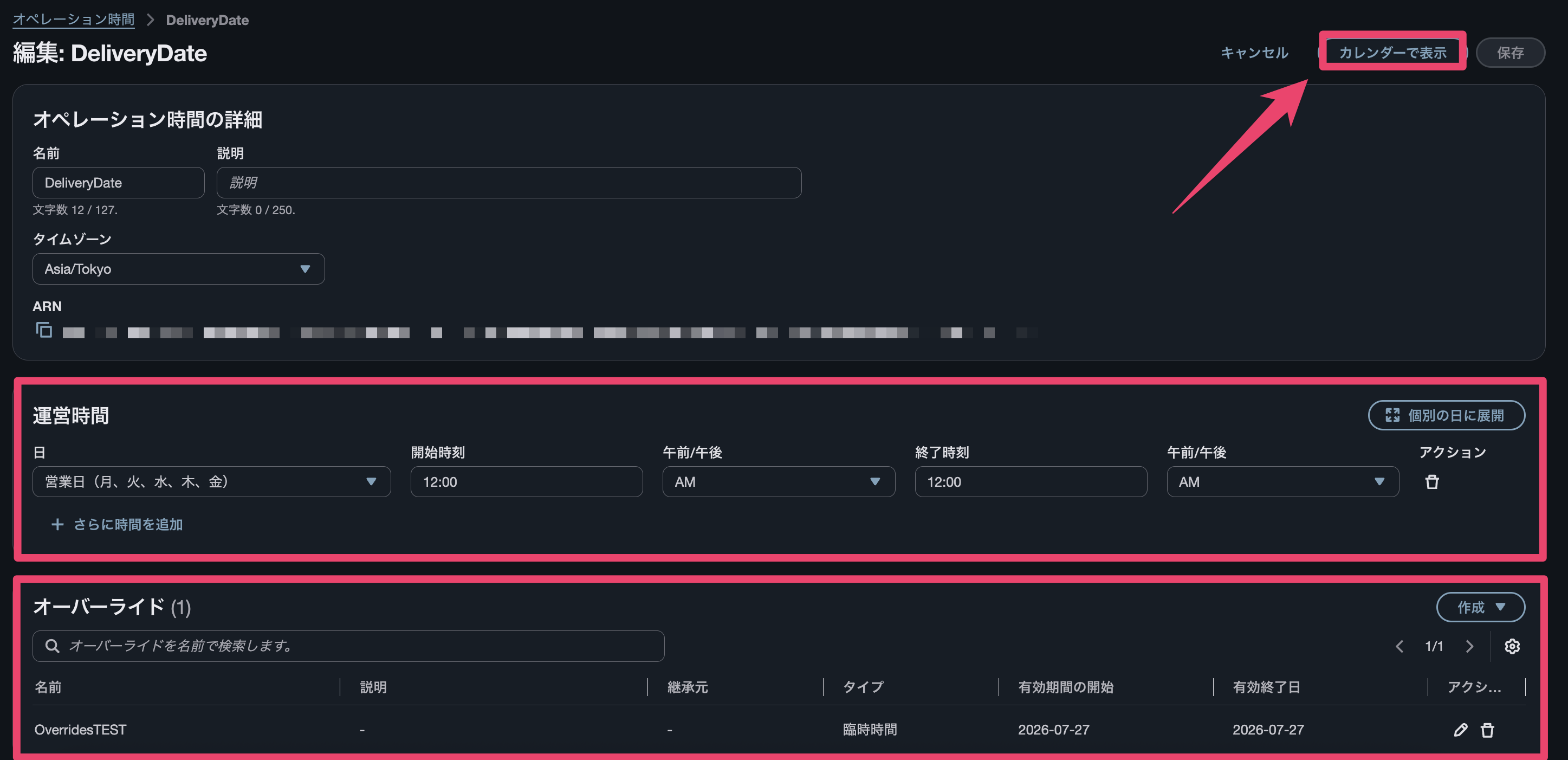
Task: Click the カレンダーで表示 button
Action: (1392, 53)
